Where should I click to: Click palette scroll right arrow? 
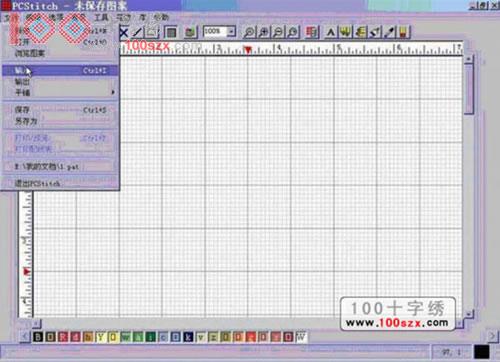(x=492, y=336)
